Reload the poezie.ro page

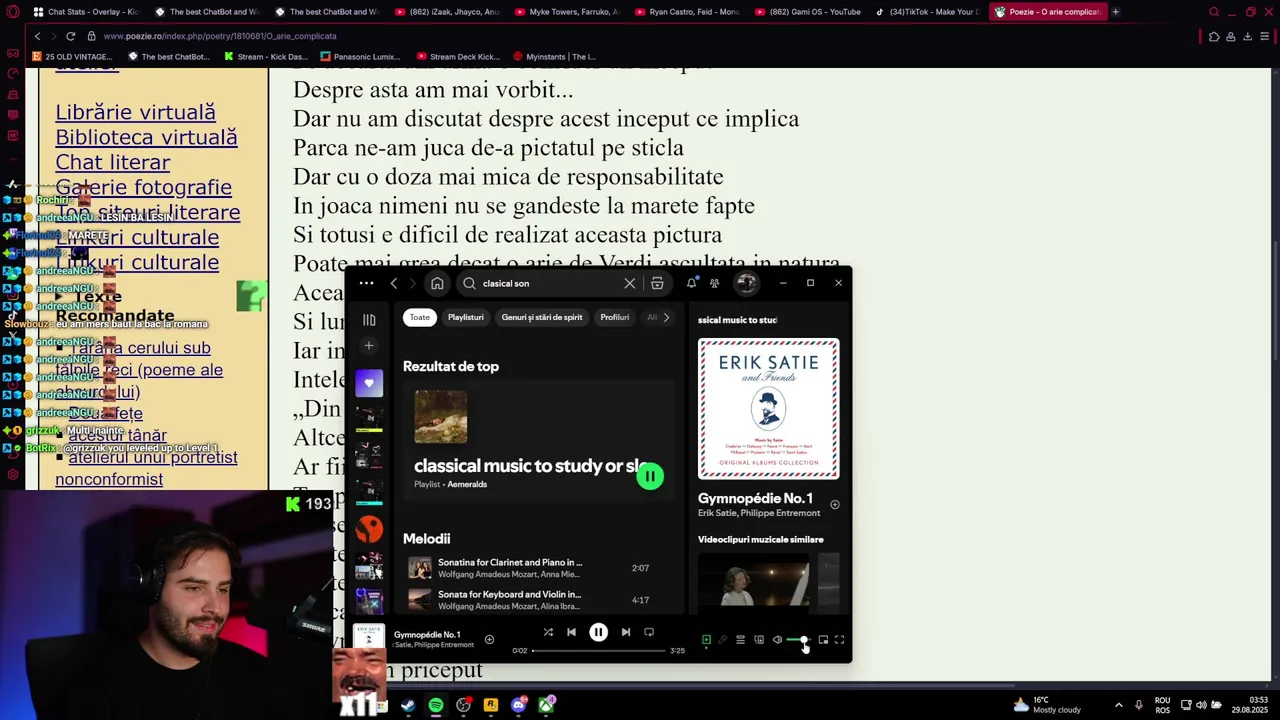pos(70,36)
